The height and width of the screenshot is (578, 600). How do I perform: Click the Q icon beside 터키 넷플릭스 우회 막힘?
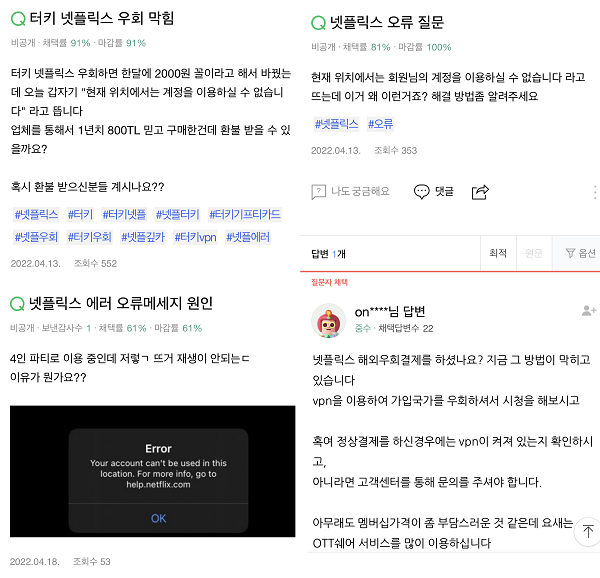[18, 18]
